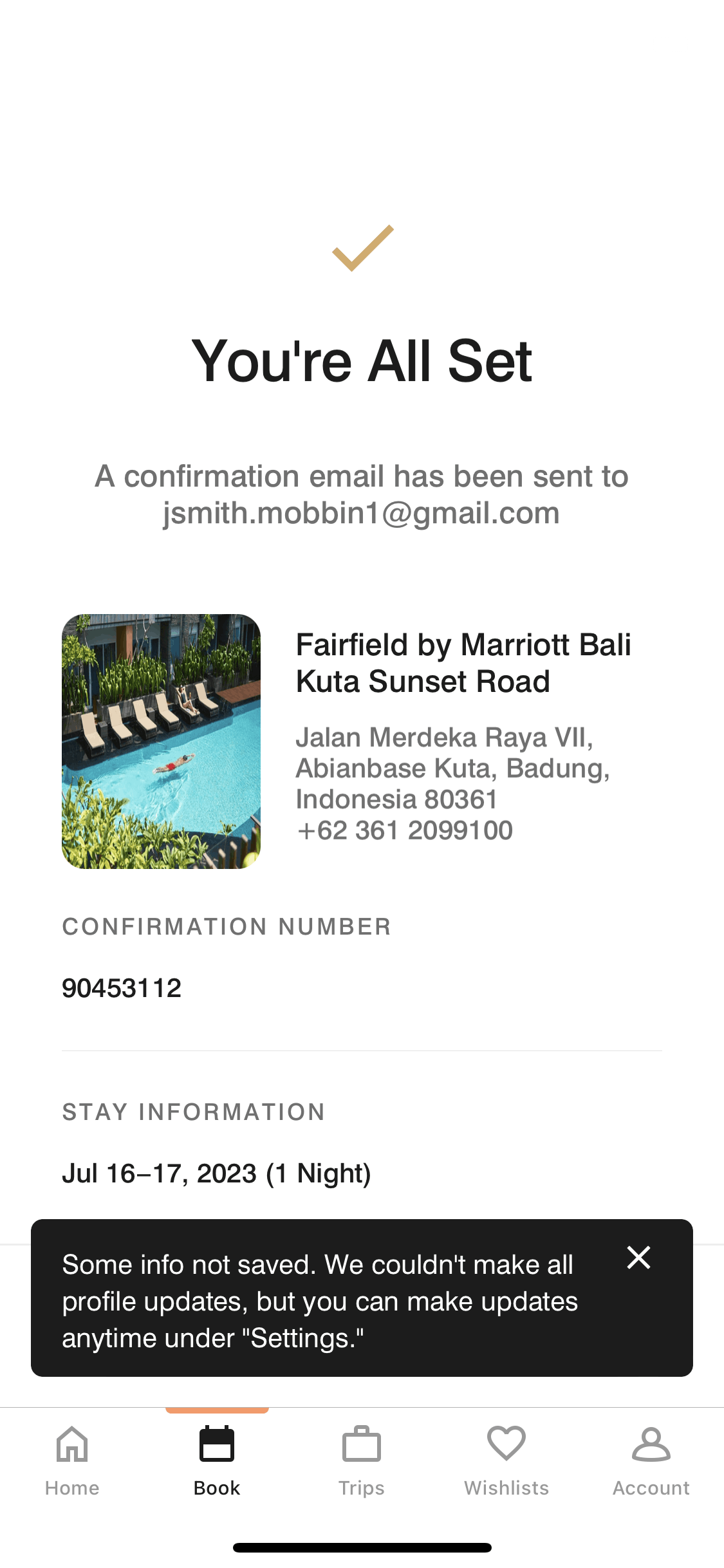Dismiss the "Some info not saved" toast
The image size is (724, 1568).
click(638, 1257)
